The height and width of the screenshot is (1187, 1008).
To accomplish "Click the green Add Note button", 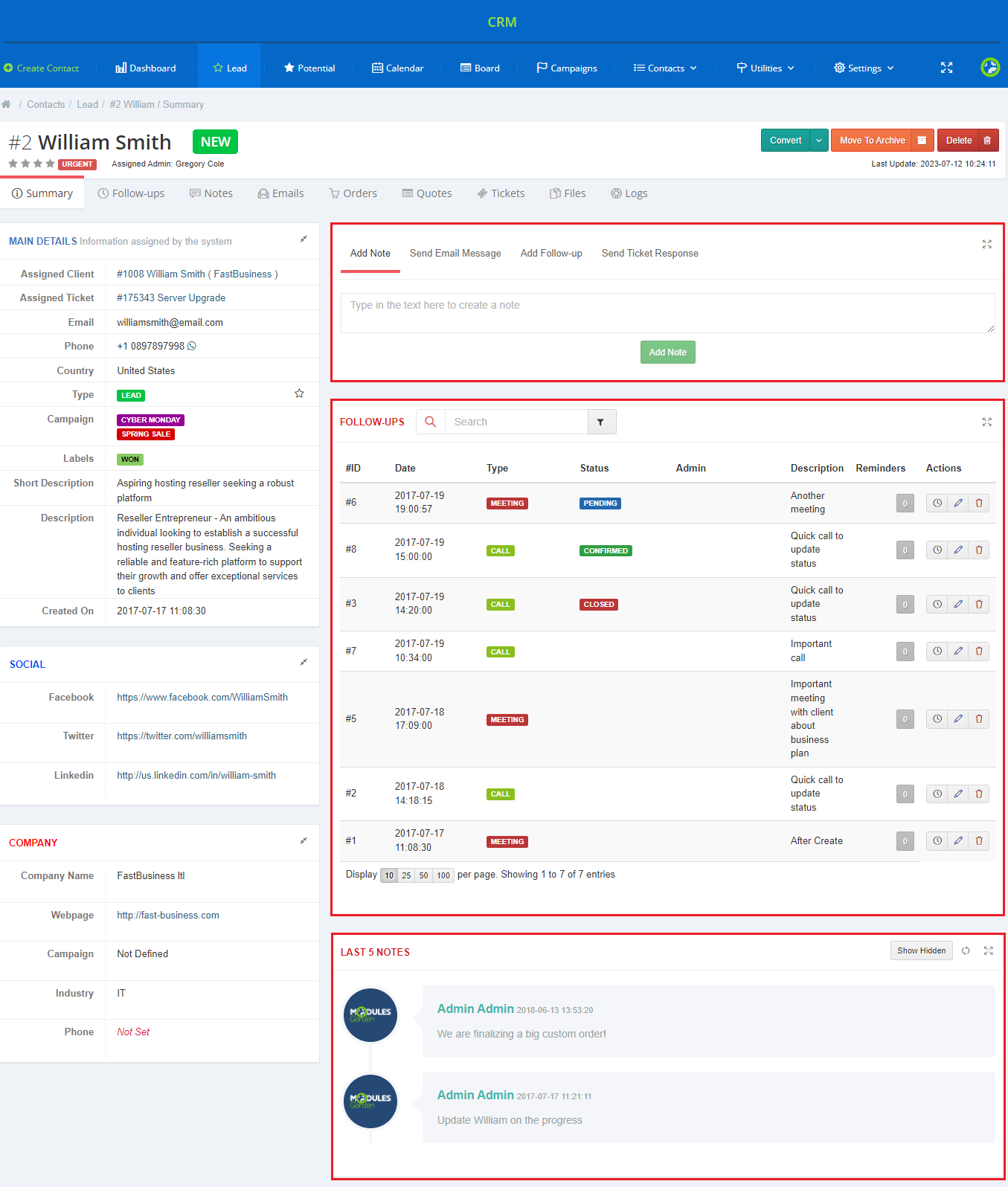I will 667,353.
